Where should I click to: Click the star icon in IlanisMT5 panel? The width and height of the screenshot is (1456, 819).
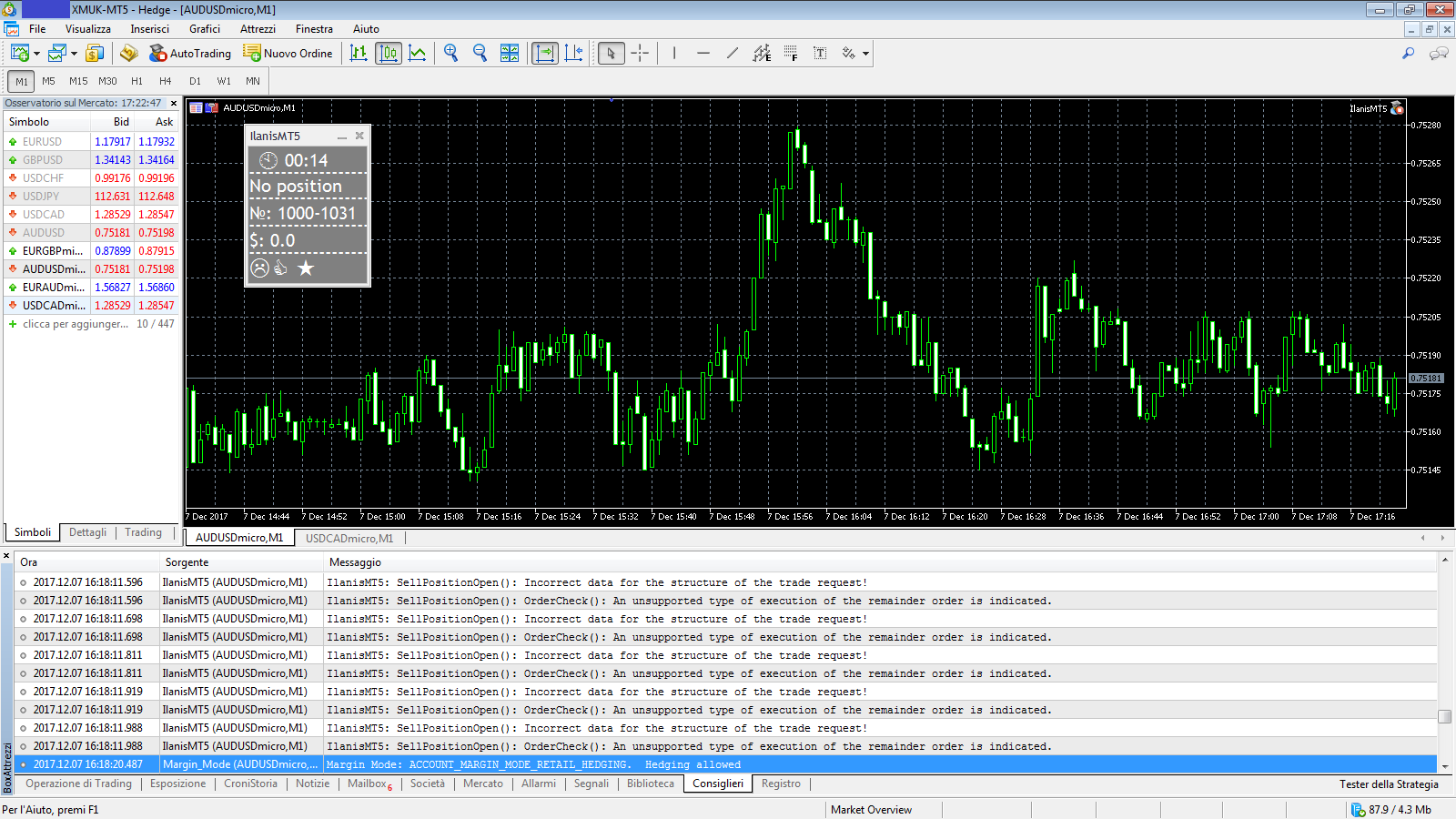[306, 268]
